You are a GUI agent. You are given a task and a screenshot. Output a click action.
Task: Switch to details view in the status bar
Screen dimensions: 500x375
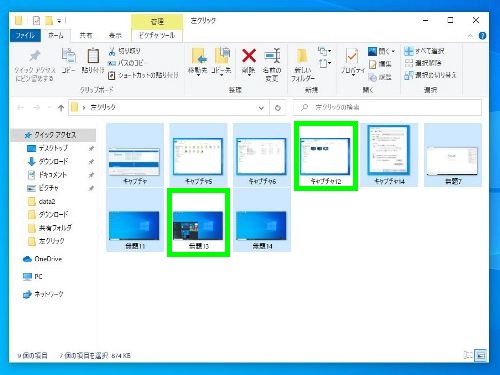(468, 355)
